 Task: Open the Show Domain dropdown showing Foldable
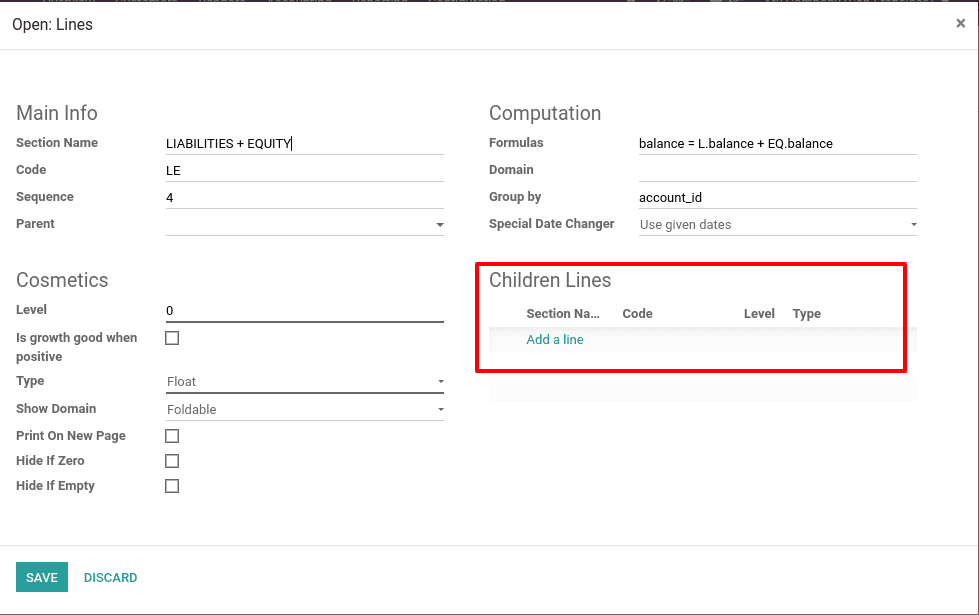click(x=305, y=410)
